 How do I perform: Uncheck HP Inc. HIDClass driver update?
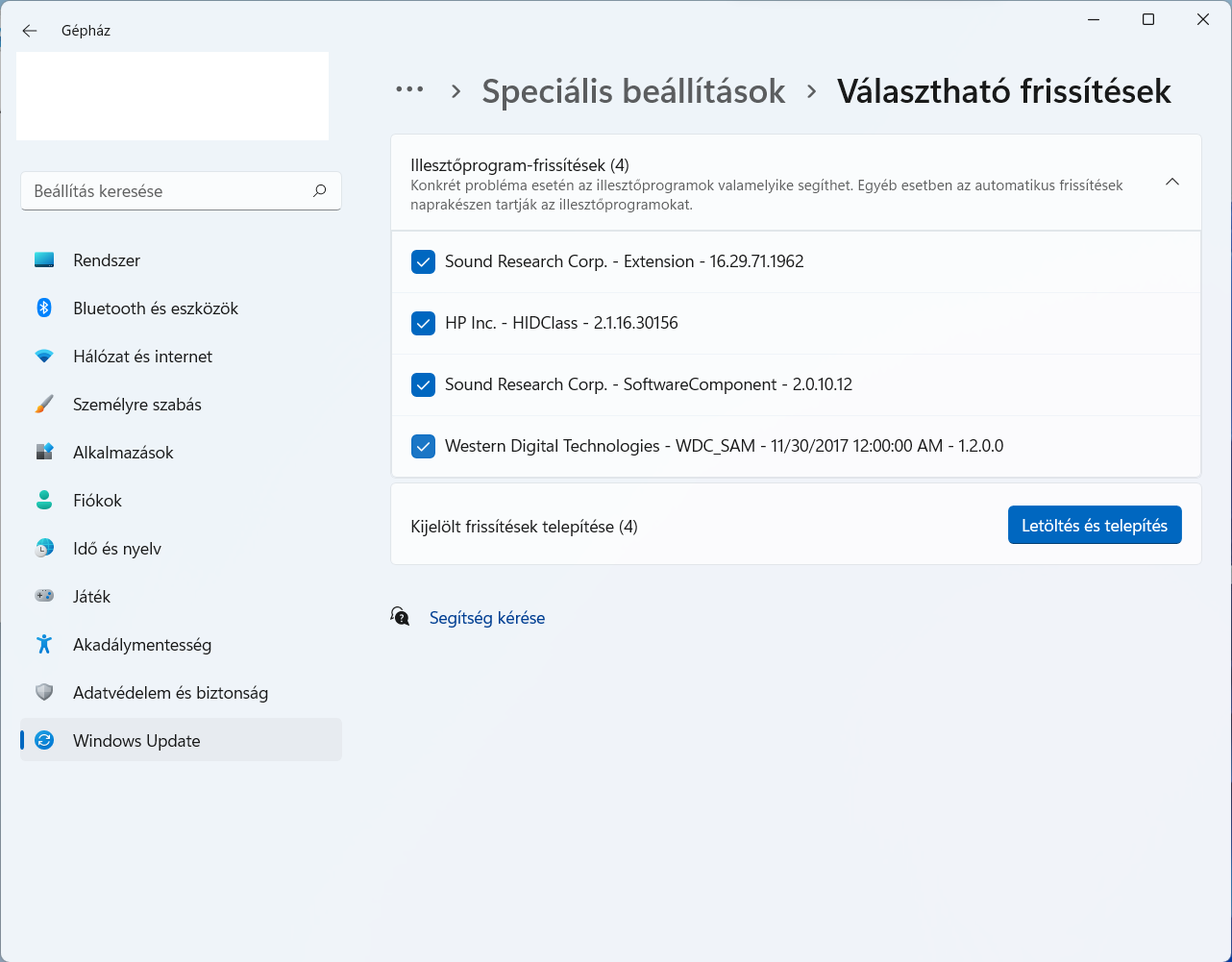(423, 323)
